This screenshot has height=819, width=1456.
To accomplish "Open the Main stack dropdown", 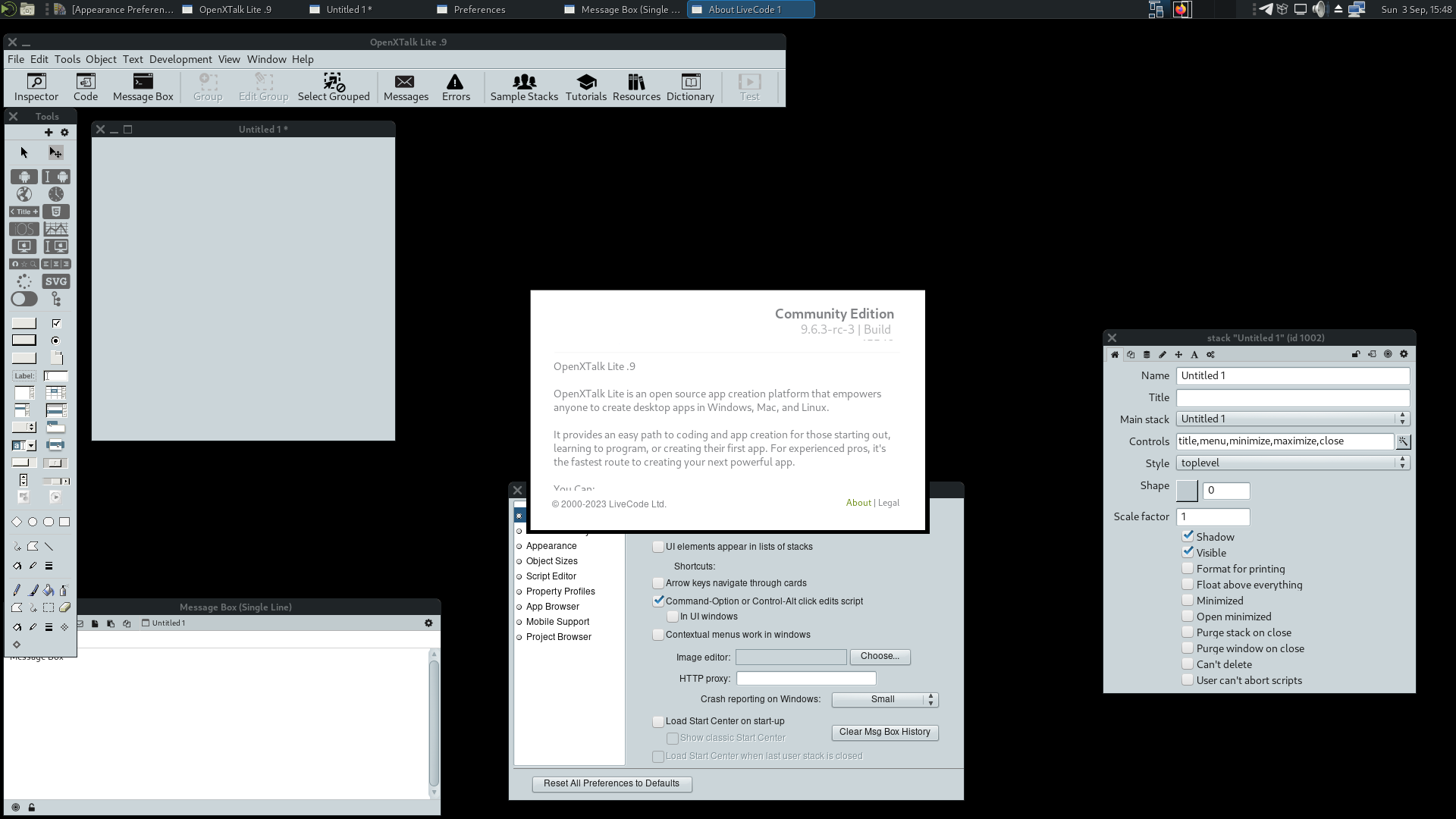I will (x=1293, y=419).
